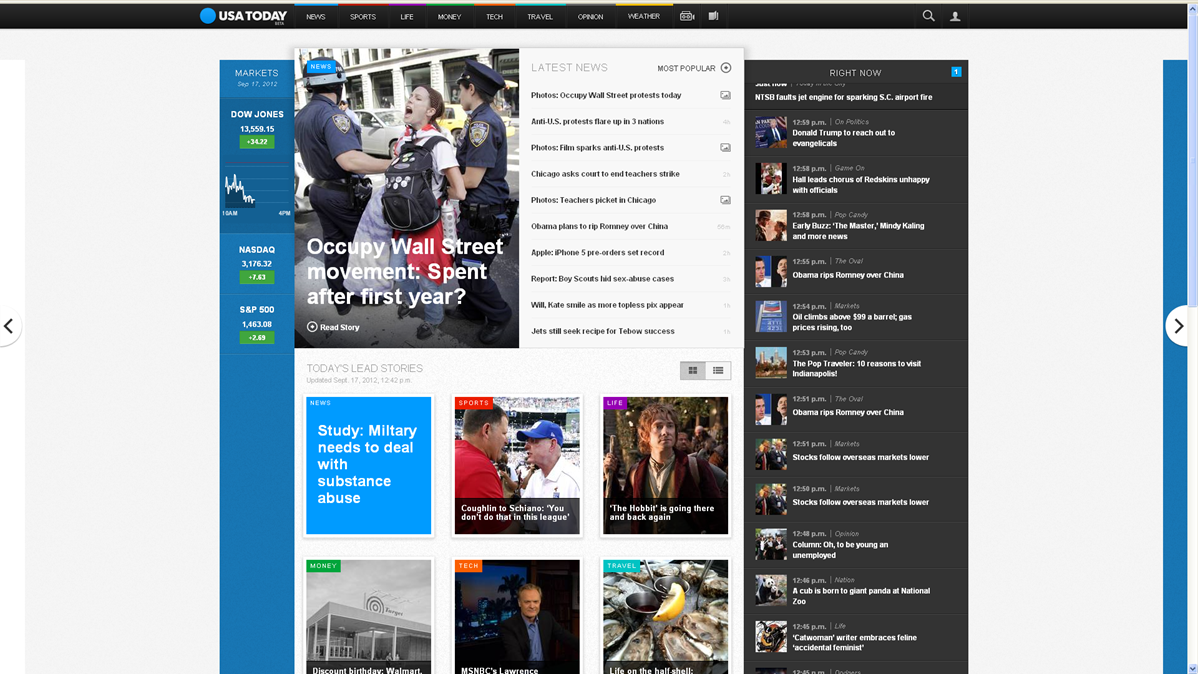This screenshot has height=674, width=1198.
Task: Switch lead stories to grid view
Action: tap(692, 371)
